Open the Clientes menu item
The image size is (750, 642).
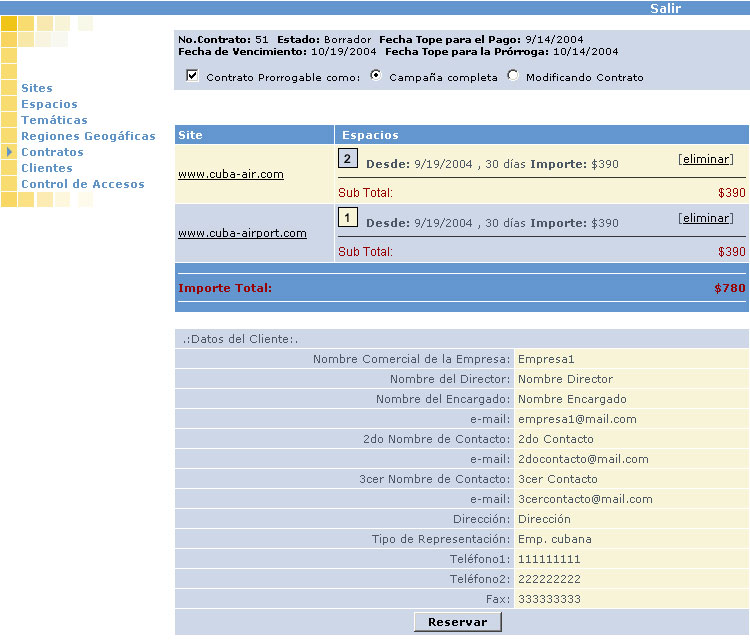(x=47, y=168)
